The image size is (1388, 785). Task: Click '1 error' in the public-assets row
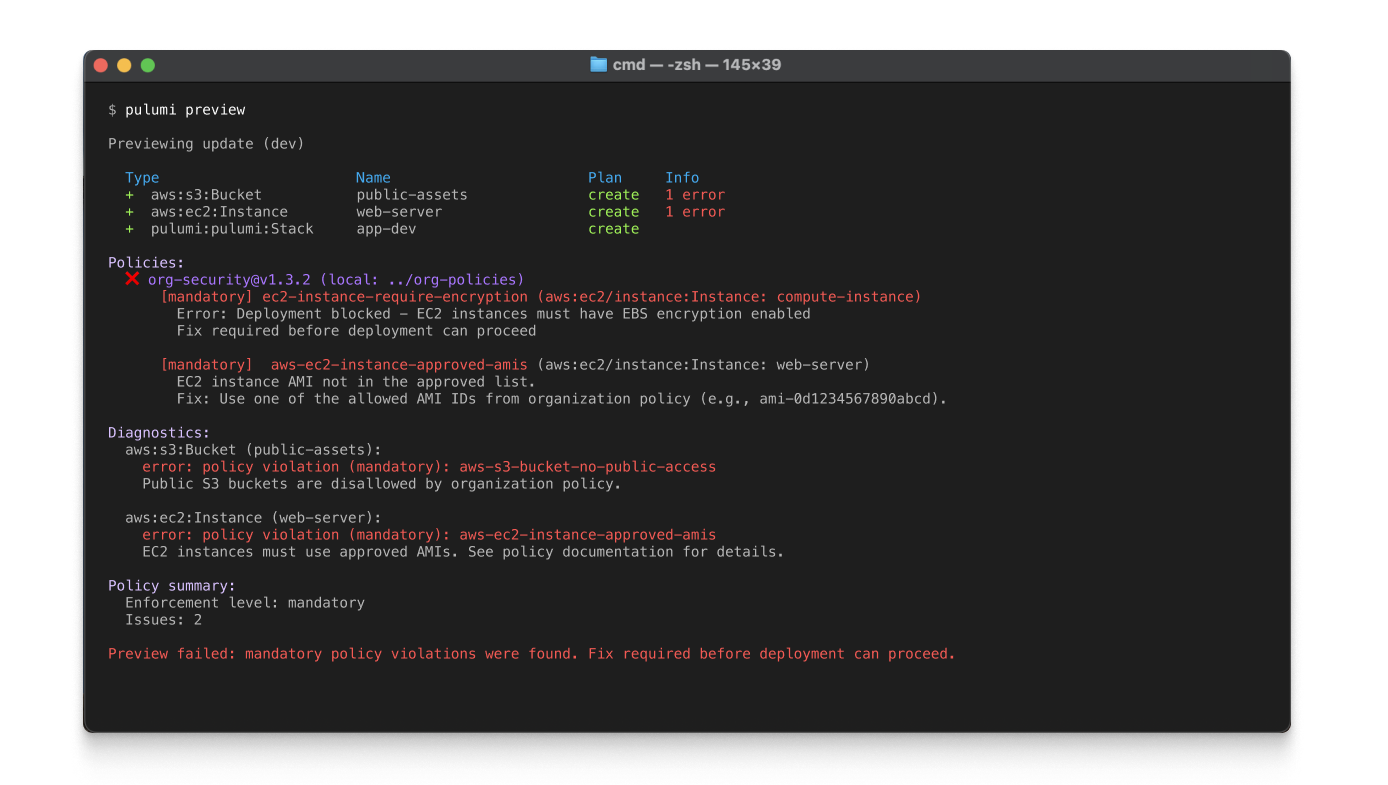click(695, 195)
